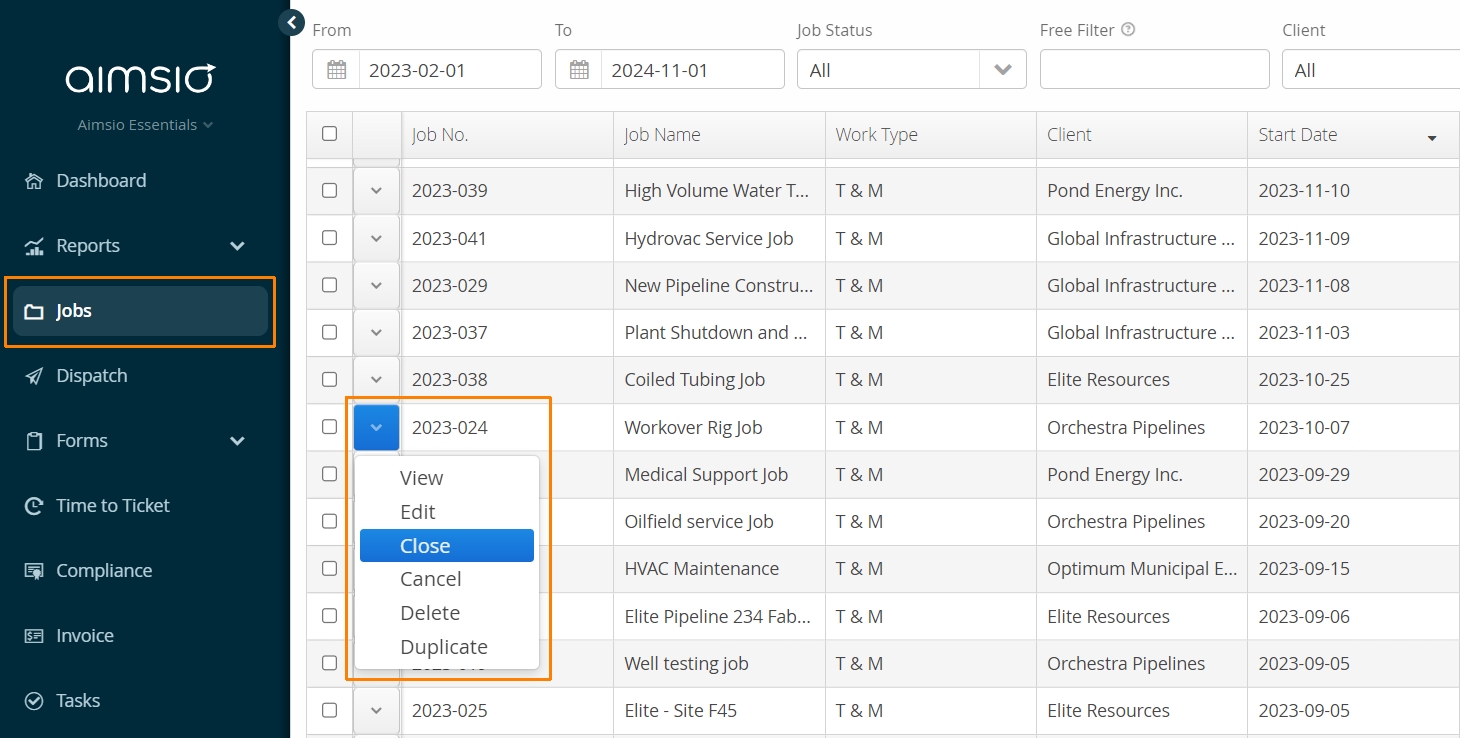Screen dimensions: 1460x738
Task: Click the From date field 2023-02-01
Action: point(450,70)
